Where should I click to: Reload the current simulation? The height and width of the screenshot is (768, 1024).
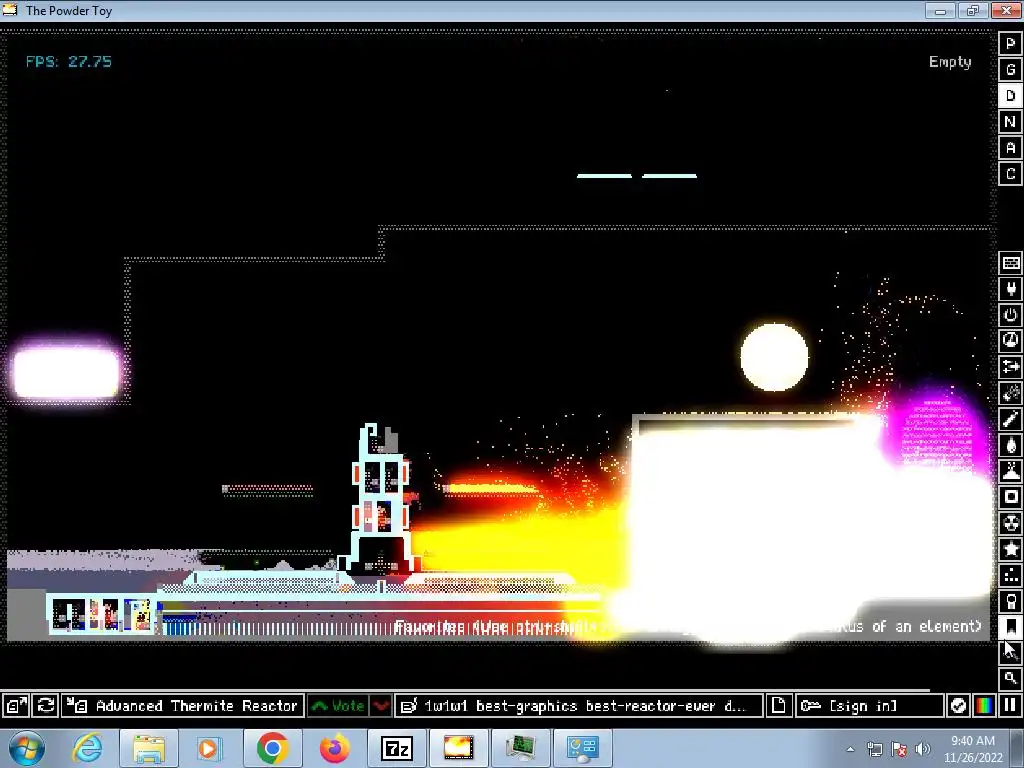[46, 706]
